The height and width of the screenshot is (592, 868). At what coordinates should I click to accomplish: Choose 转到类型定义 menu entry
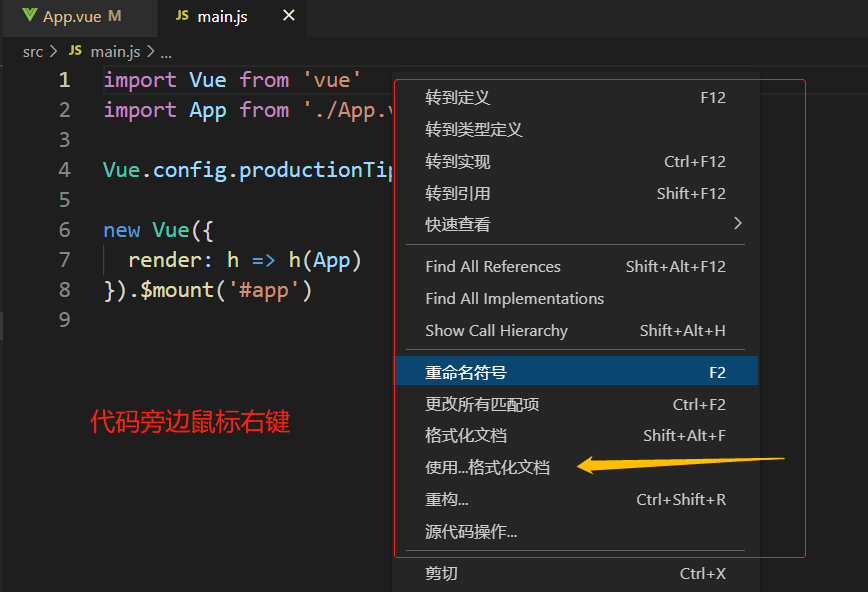tap(474, 130)
